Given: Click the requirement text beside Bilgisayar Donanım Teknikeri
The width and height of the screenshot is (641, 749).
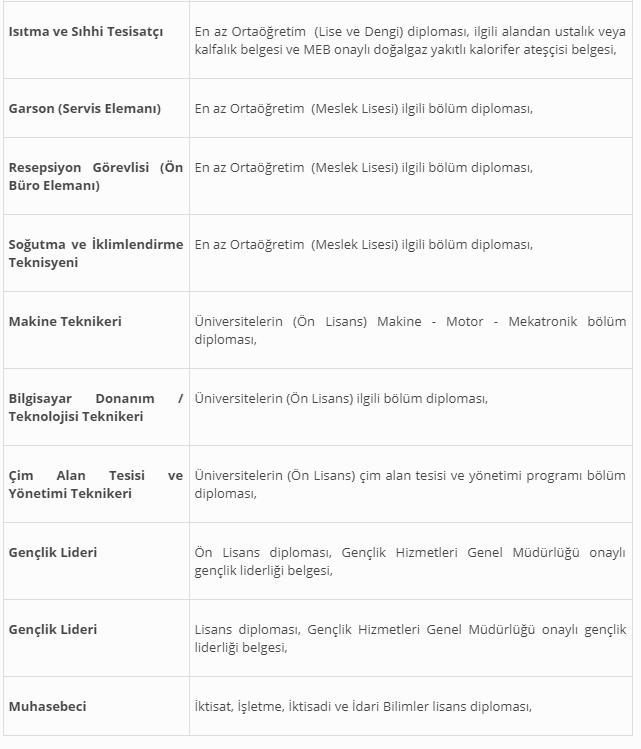Looking at the screenshot, I should [341, 398].
